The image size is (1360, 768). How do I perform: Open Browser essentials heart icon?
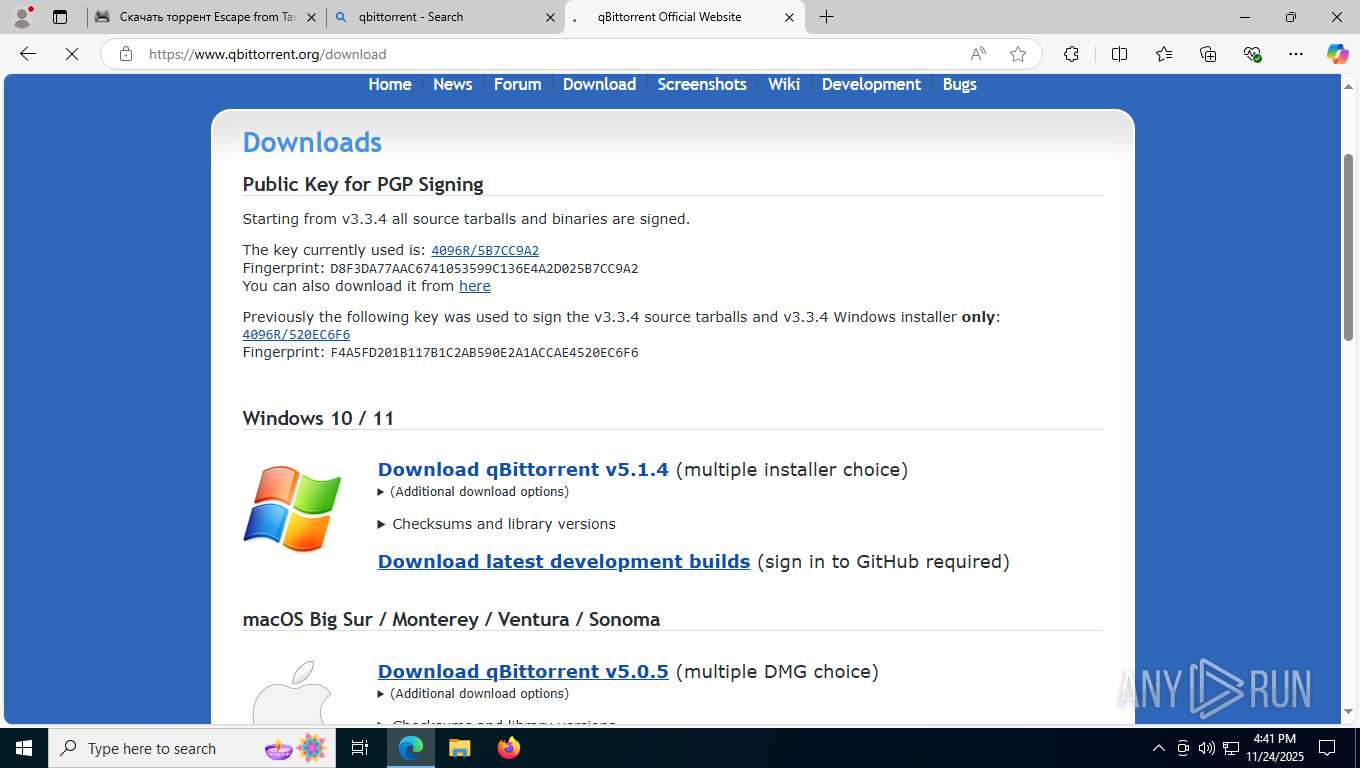(1252, 54)
